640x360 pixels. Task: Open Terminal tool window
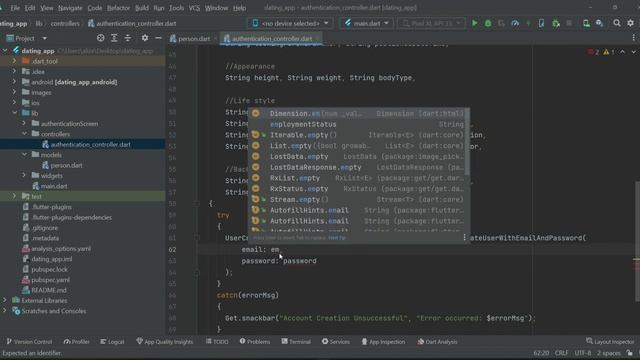(x=296, y=342)
